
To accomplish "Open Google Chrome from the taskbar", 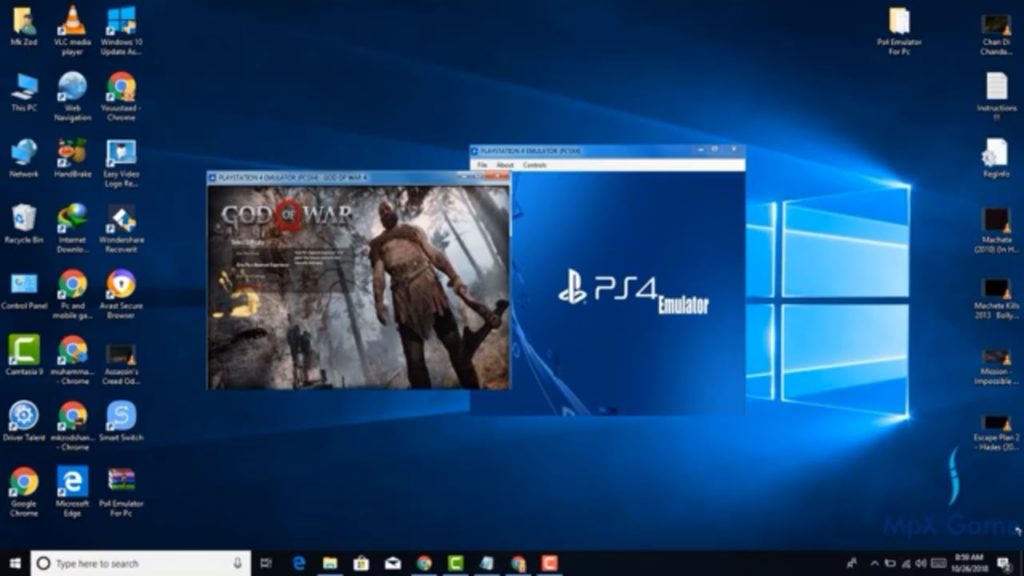I will pyautogui.click(x=425, y=560).
